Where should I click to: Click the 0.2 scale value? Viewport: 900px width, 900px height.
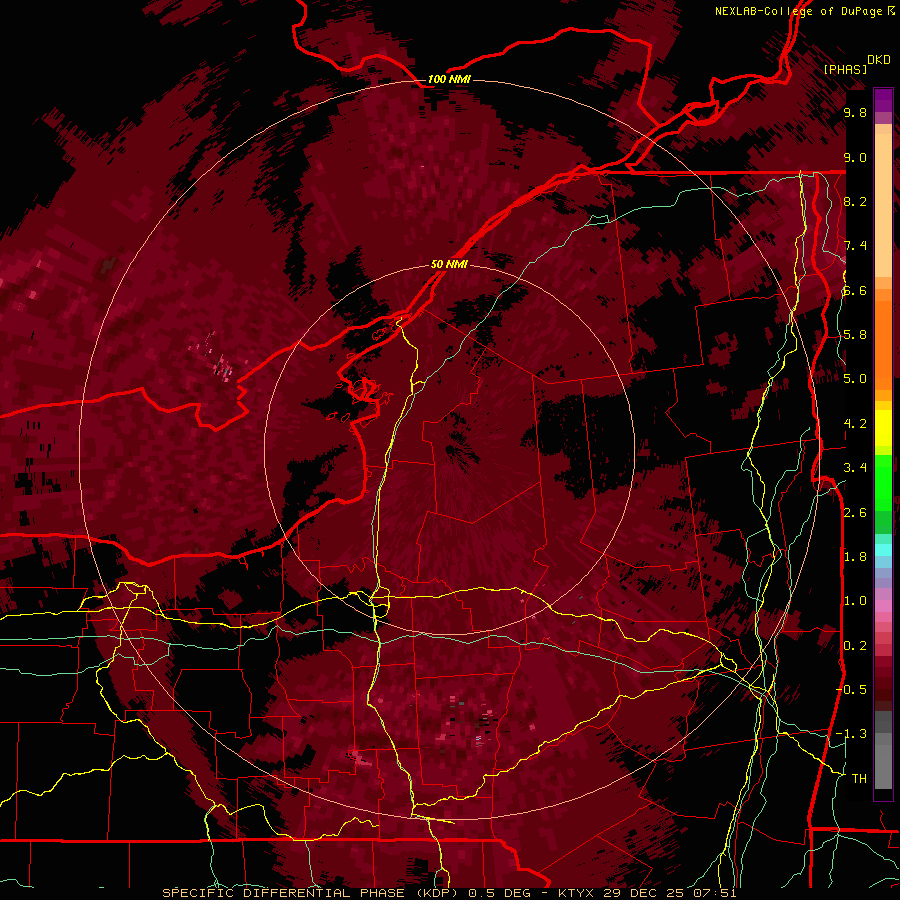pyautogui.click(x=855, y=646)
